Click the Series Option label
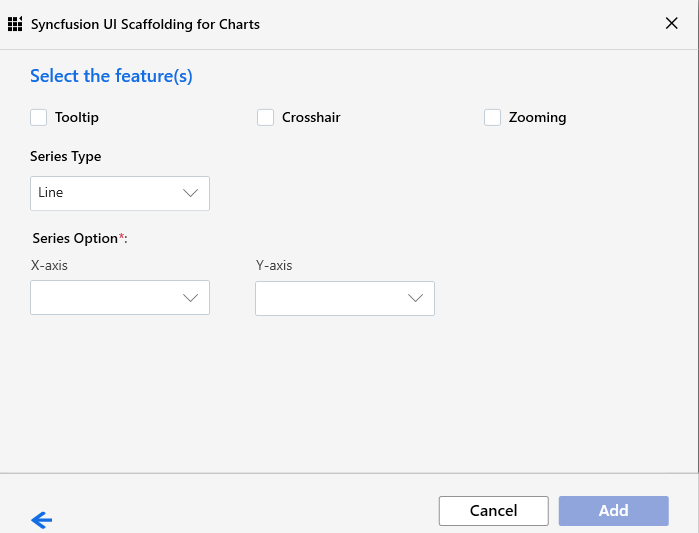 [80, 238]
